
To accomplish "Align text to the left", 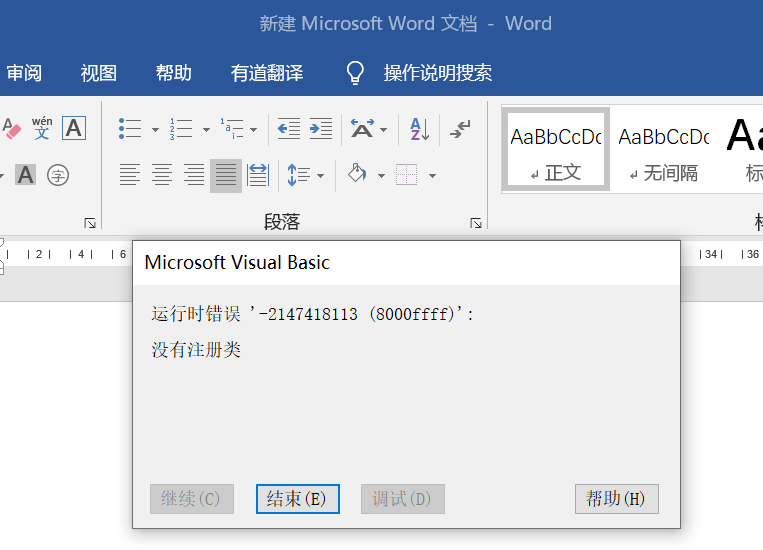I will point(130,175).
